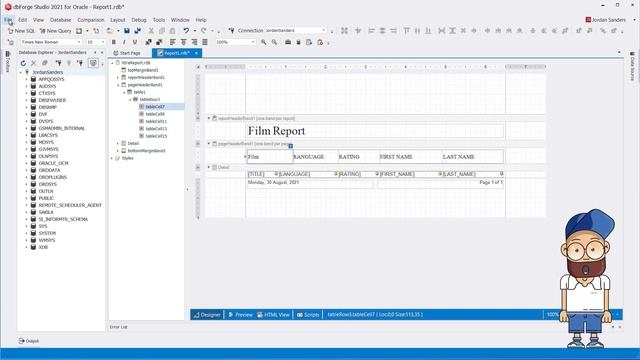Switch to the Start Page tab
The image size is (640, 360).
[x=127, y=53]
